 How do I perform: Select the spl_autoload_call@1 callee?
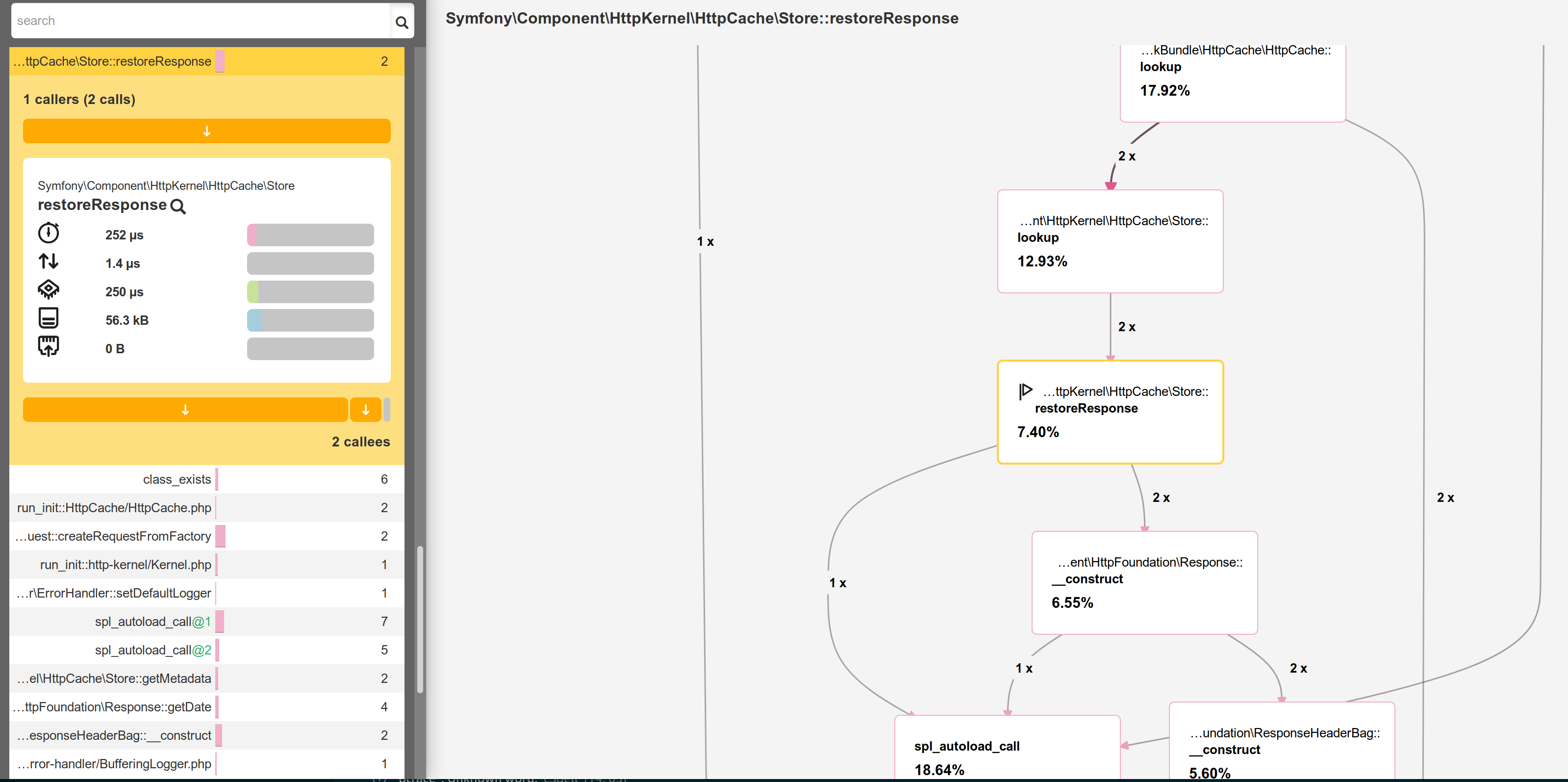tap(152, 621)
